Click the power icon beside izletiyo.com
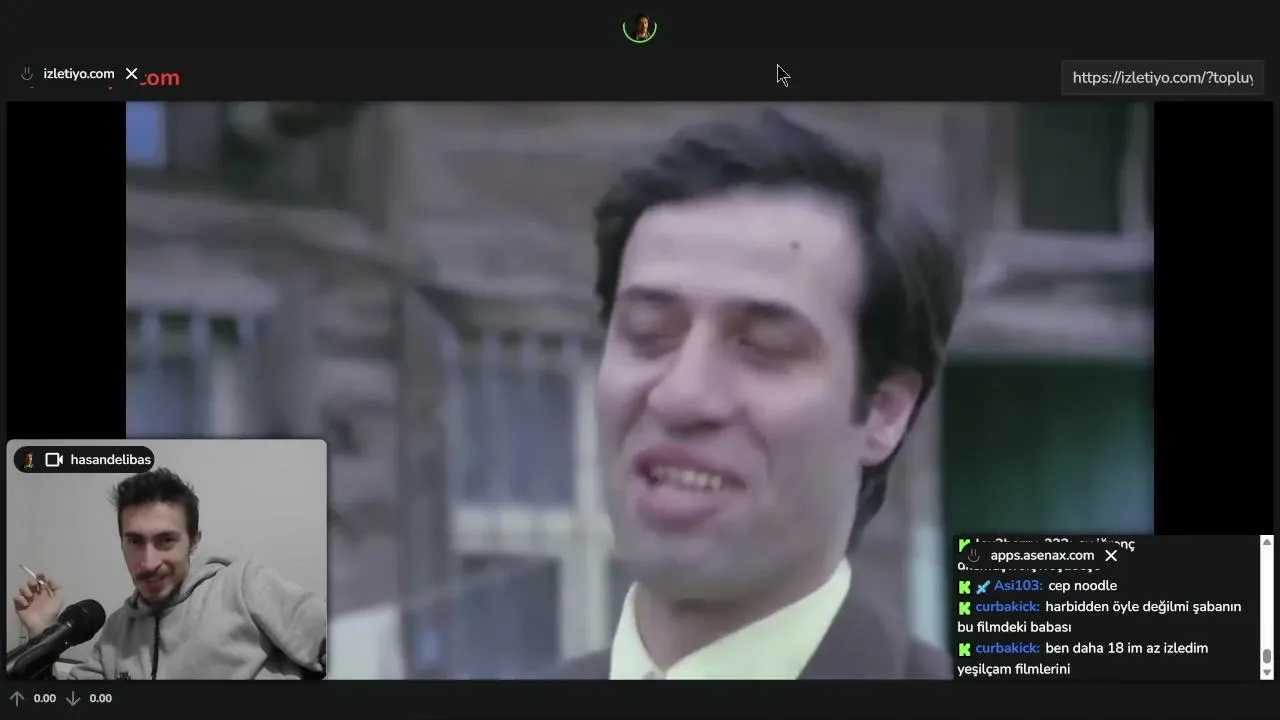 27,74
